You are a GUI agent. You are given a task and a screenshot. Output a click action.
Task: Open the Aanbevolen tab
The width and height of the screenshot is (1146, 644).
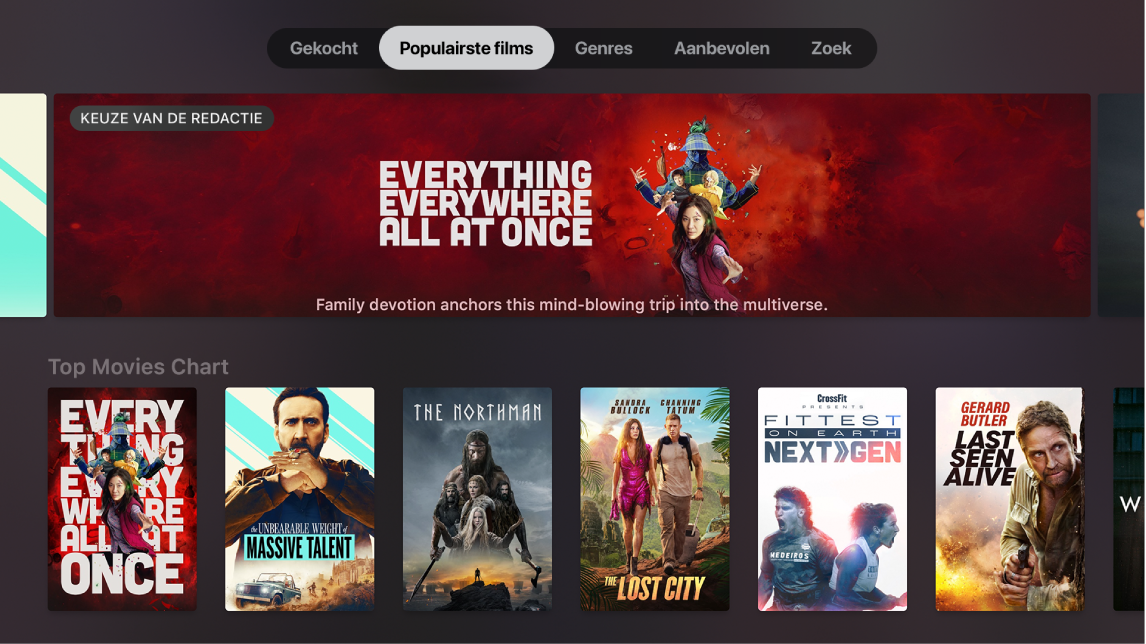point(721,48)
